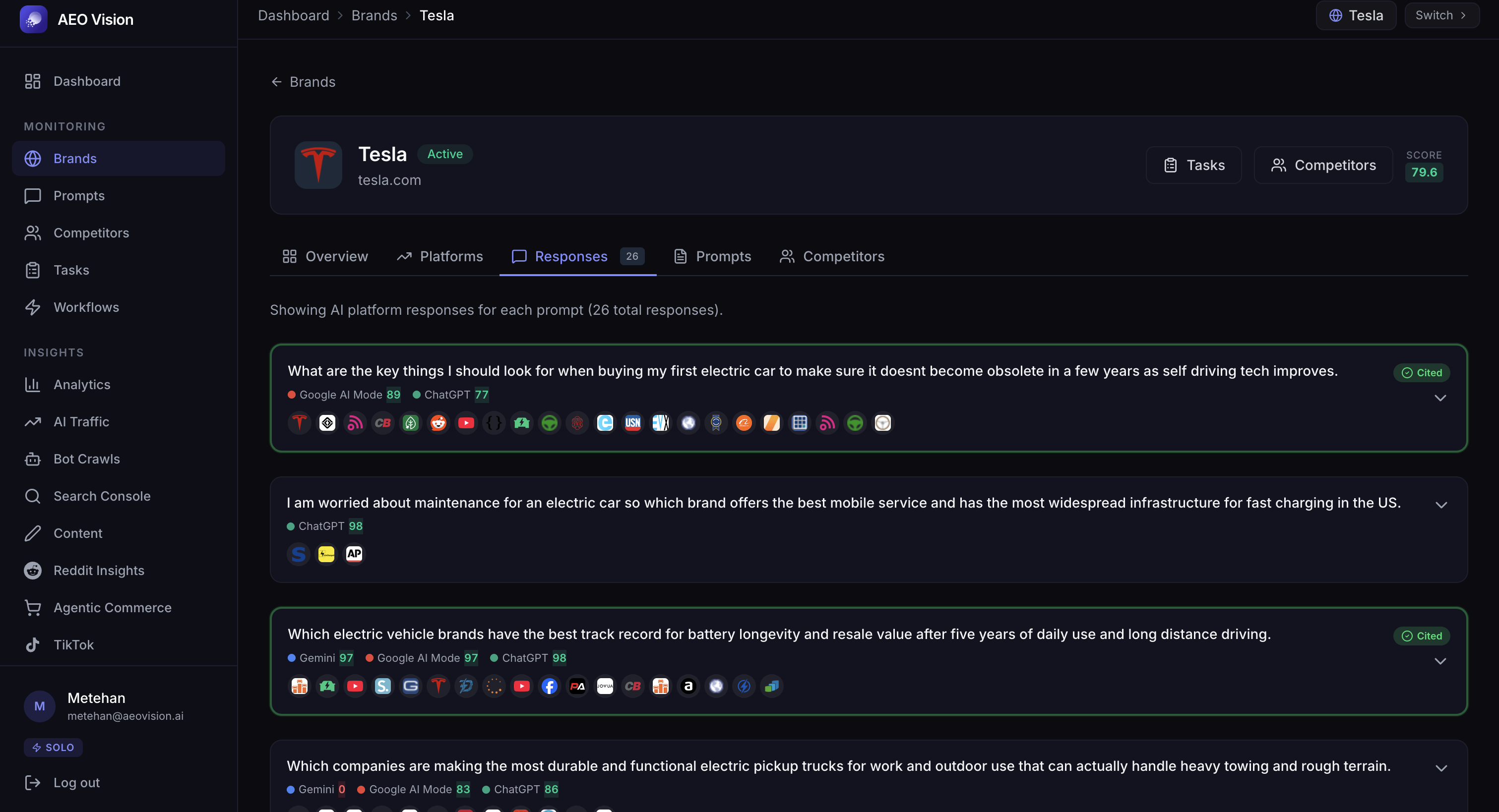Click the Cited badge on first response
This screenshot has height=812, width=1499.
click(x=1421, y=372)
